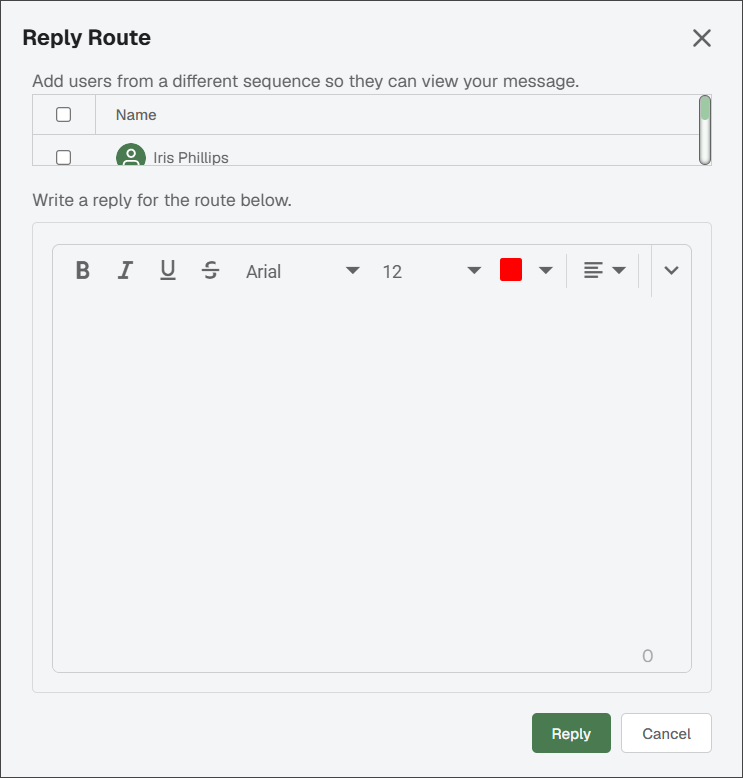Click Iris Phillips user avatar

[131, 155]
